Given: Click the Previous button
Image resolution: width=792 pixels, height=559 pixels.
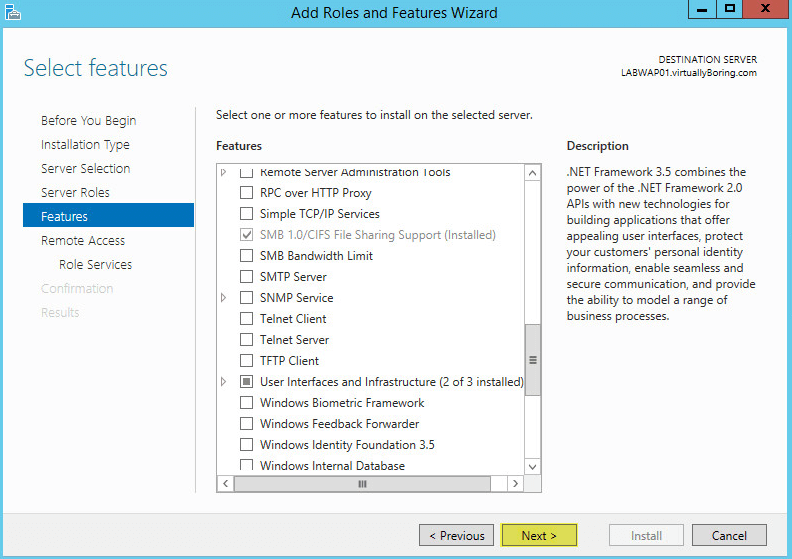Looking at the screenshot, I should click(457, 535).
